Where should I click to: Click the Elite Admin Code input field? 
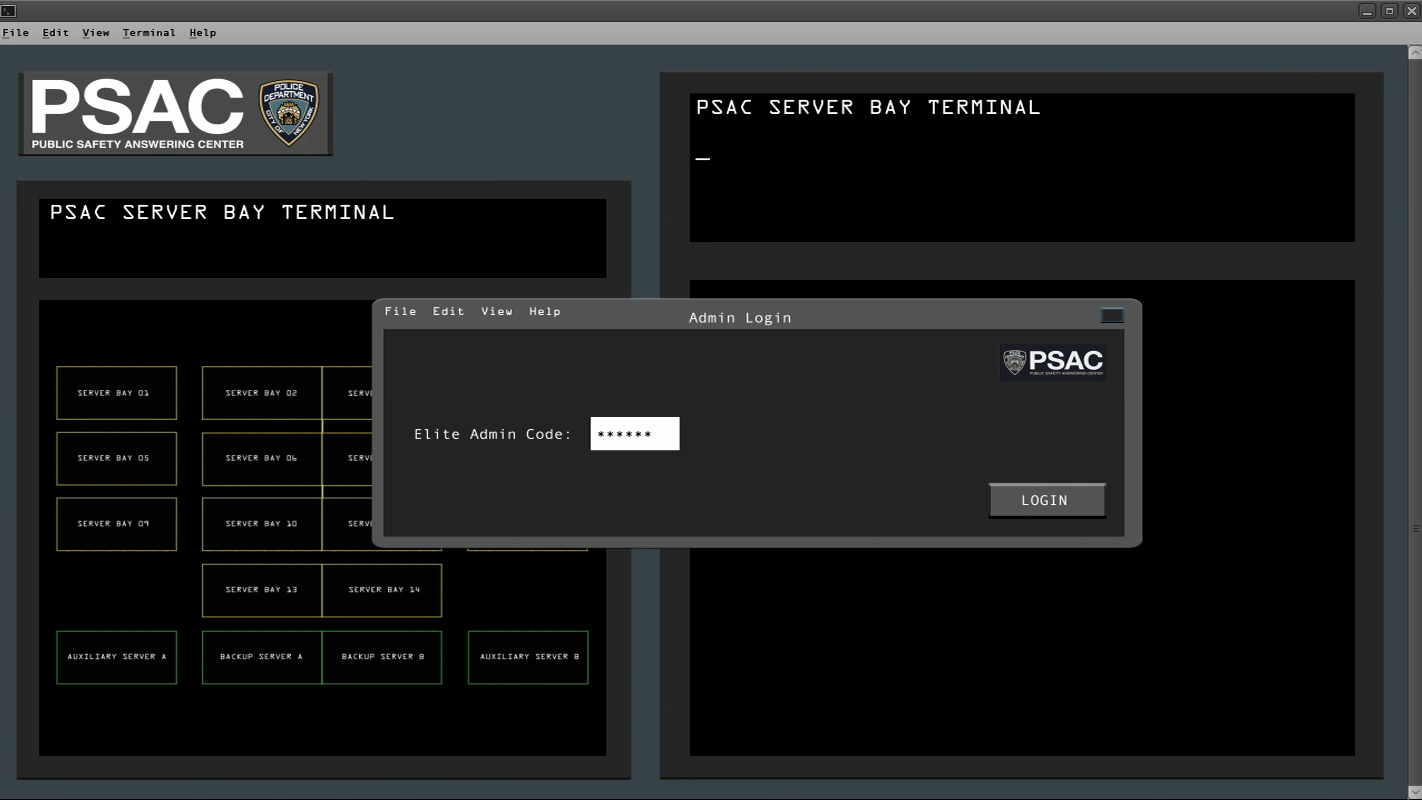[634, 433]
